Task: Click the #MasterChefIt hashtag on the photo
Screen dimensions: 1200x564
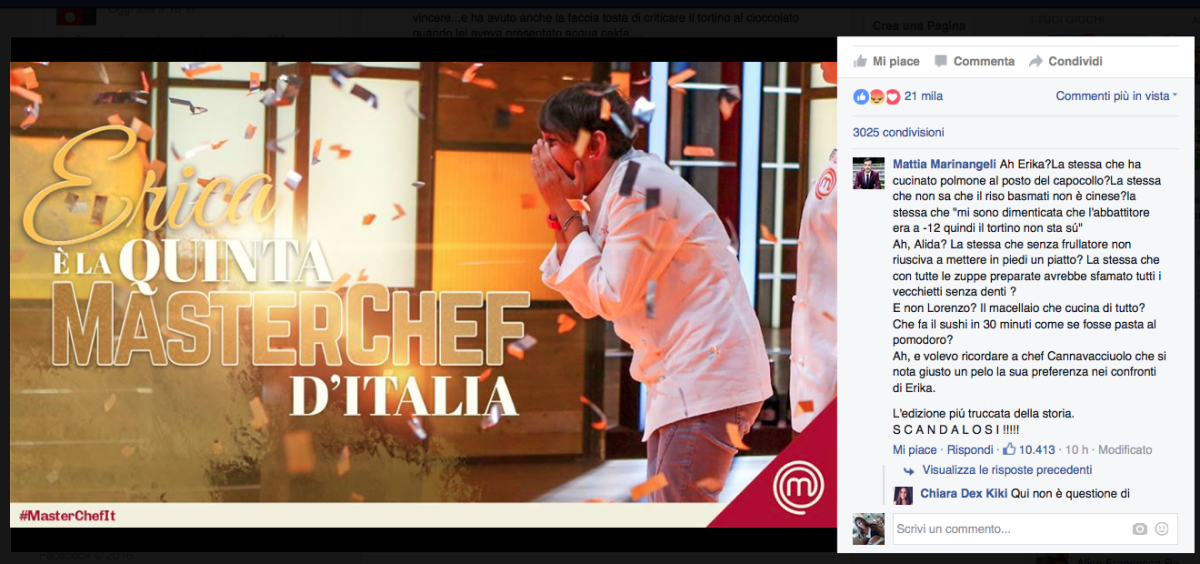Action: point(67,515)
